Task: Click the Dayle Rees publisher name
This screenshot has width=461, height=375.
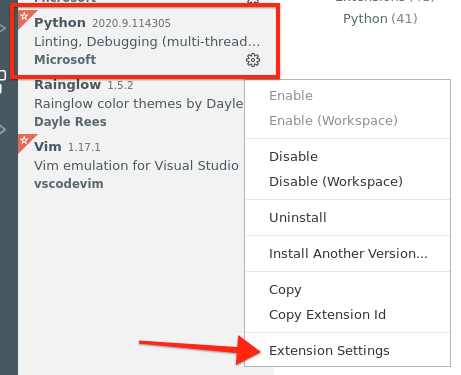Action: point(70,122)
